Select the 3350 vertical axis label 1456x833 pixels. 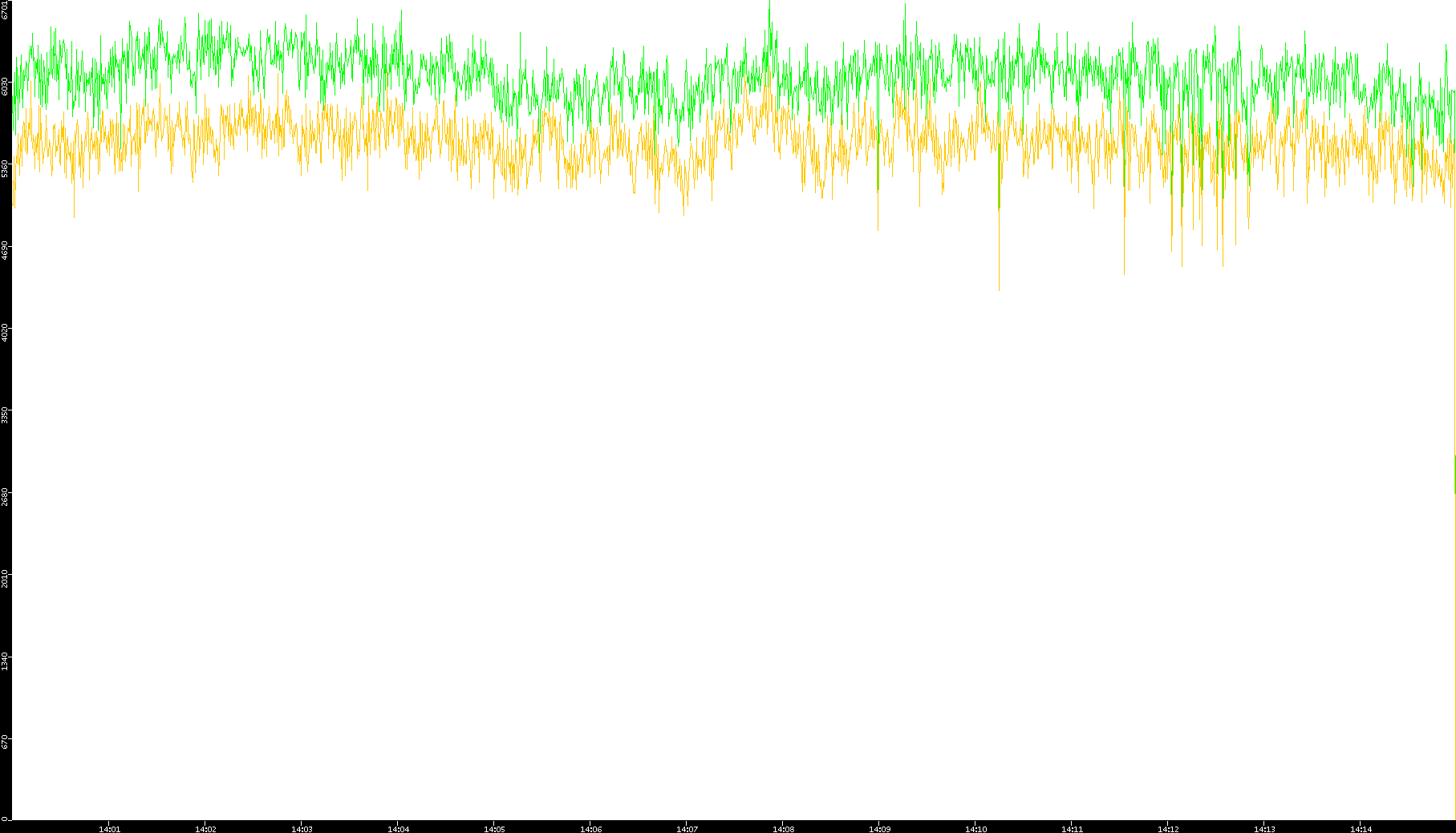point(5,414)
